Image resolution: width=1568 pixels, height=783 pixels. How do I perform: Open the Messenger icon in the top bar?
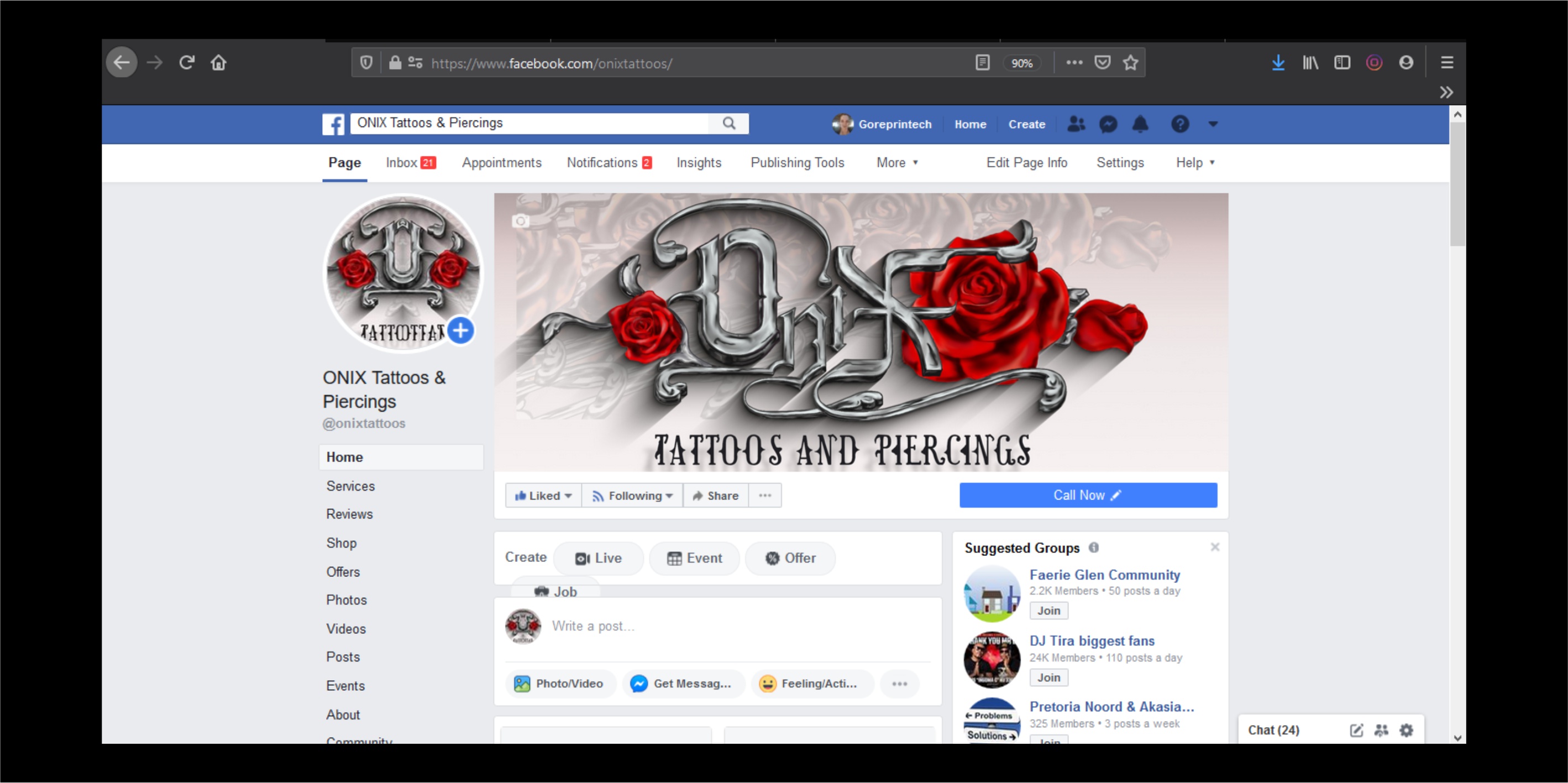click(1109, 124)
